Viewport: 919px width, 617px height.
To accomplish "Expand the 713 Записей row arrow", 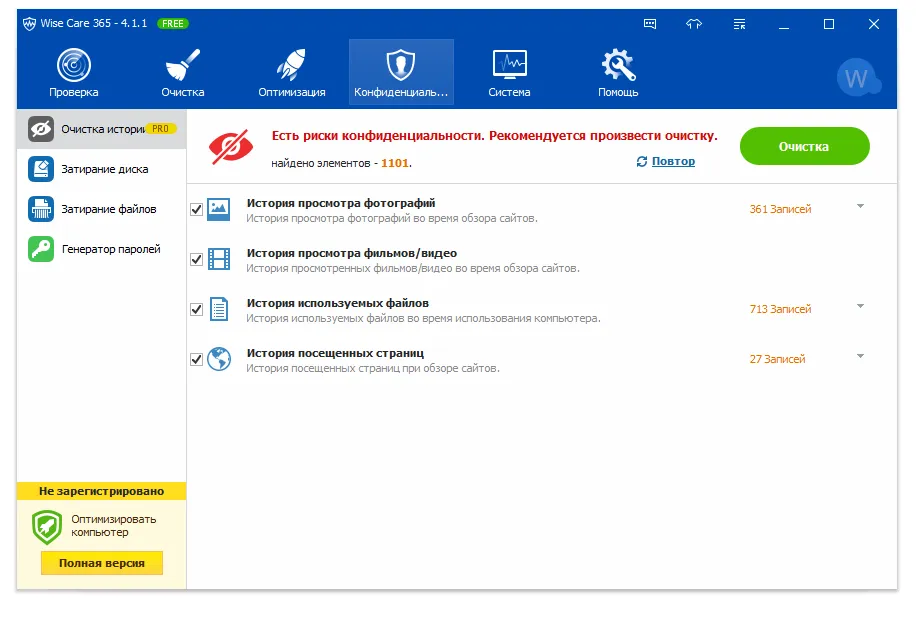I will click(x=860, y=306).
